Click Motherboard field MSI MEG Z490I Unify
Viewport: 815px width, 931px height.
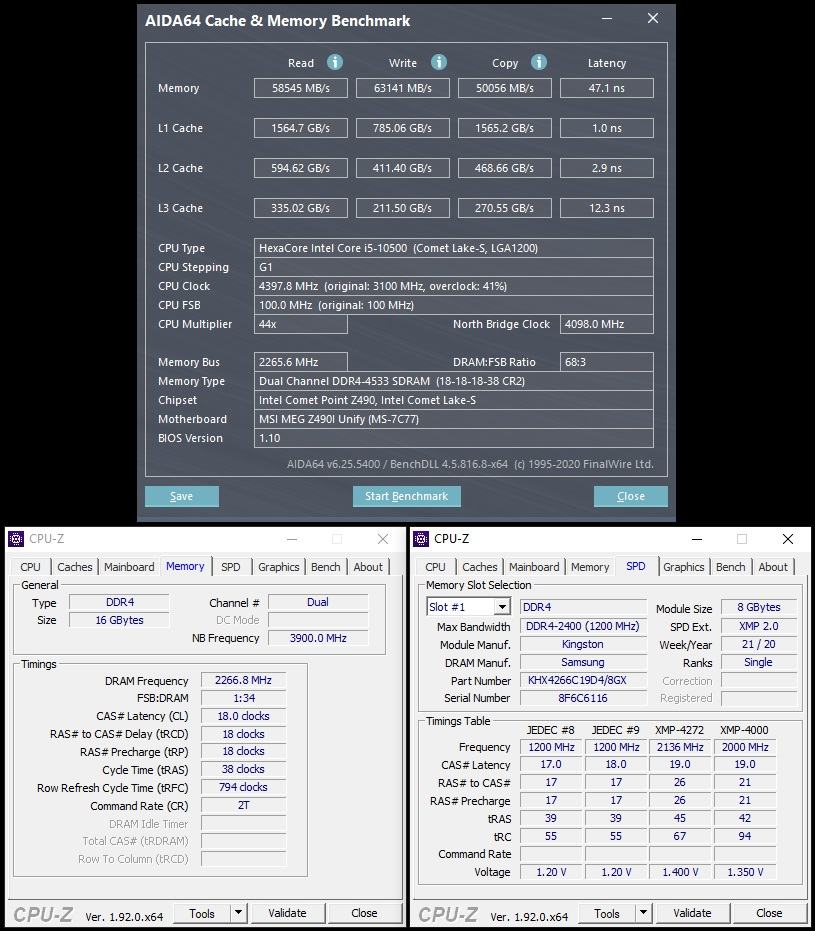[454, 419]
